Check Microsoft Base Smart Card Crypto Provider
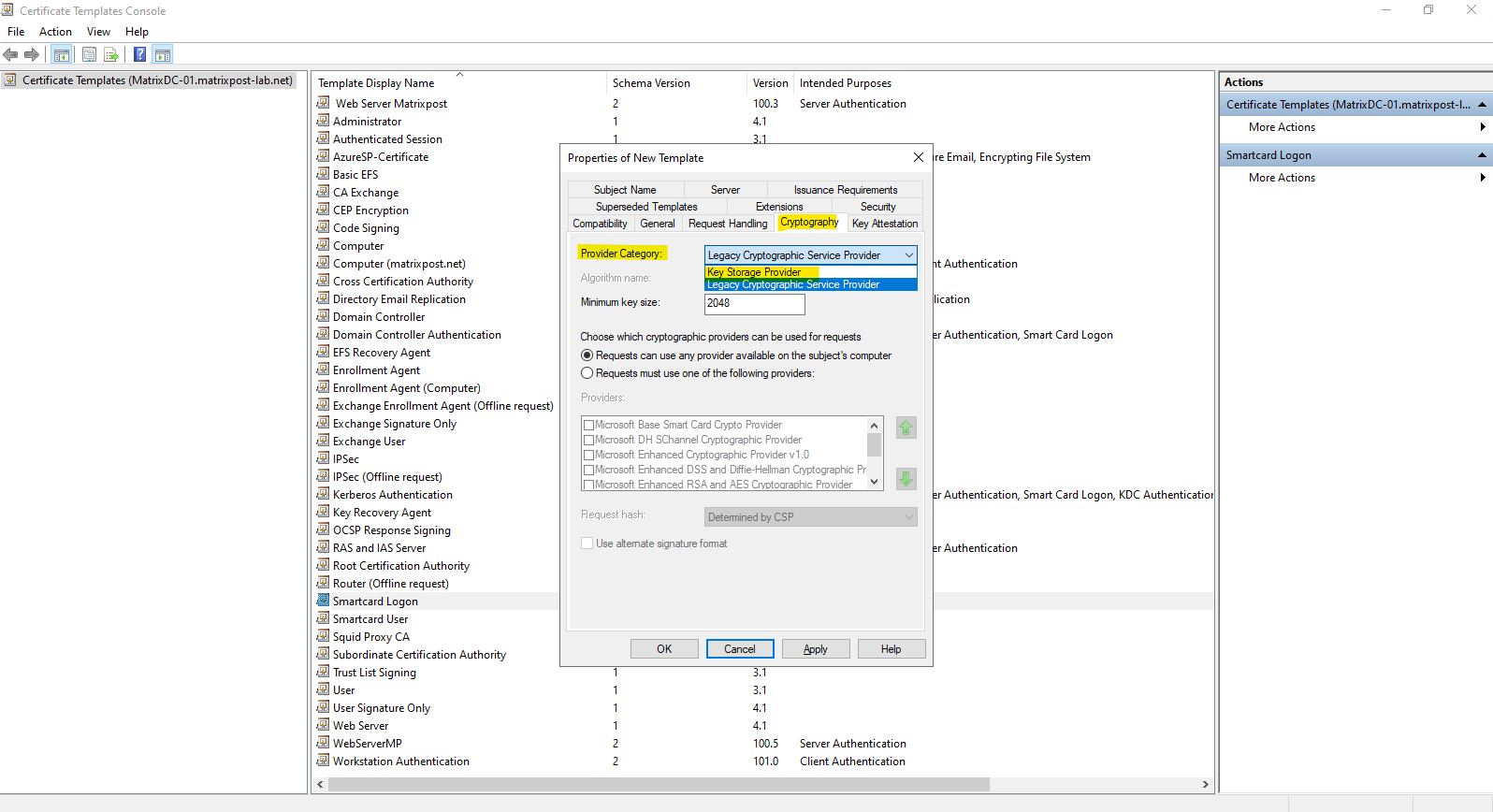Viewport: 1493px width, 812px height. click(x=589, y=425)
